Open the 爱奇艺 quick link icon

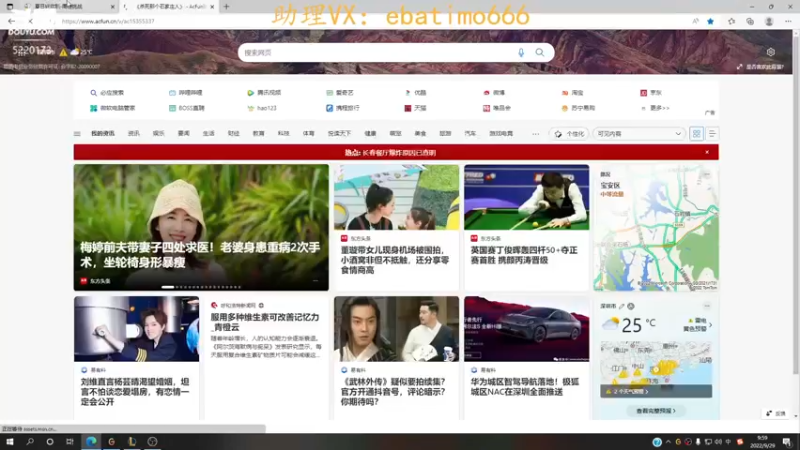(330, 93)
